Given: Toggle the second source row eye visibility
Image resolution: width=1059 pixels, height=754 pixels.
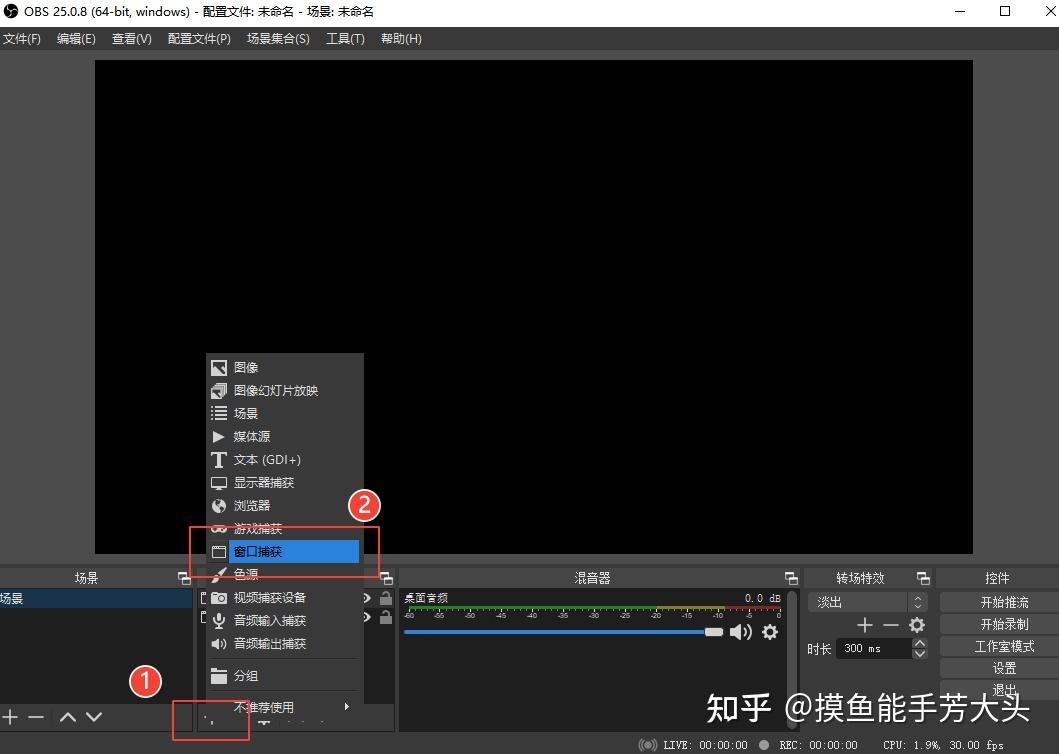Looking at the screenshot, I should (367, 617).
